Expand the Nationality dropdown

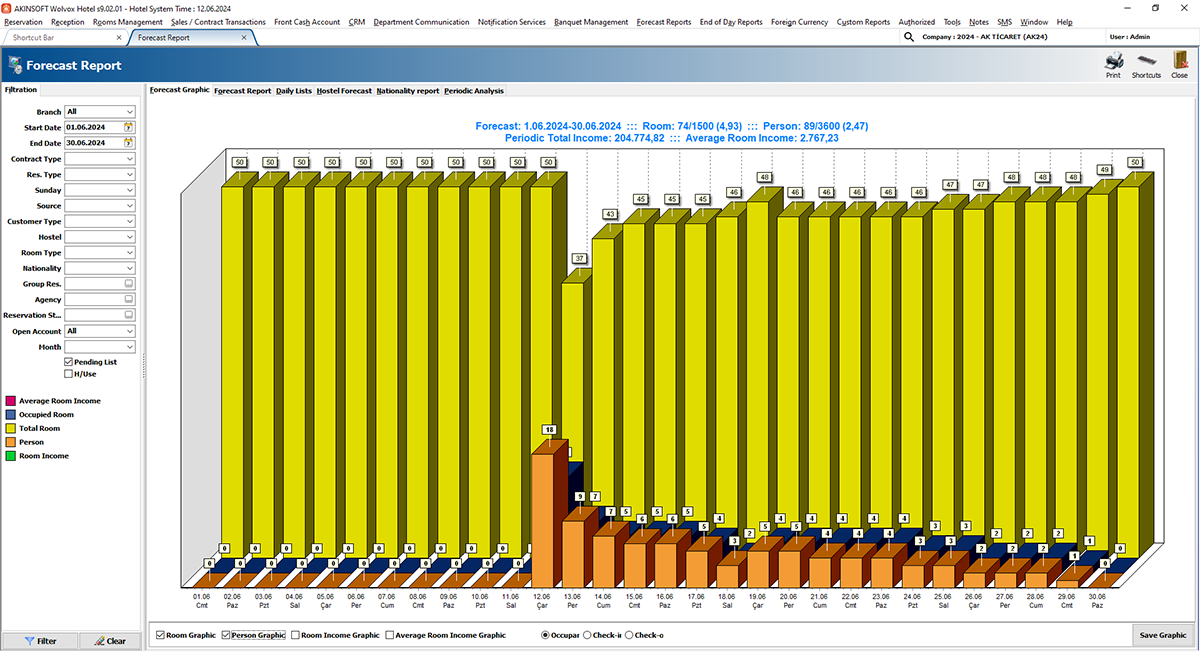pos(130,268)
